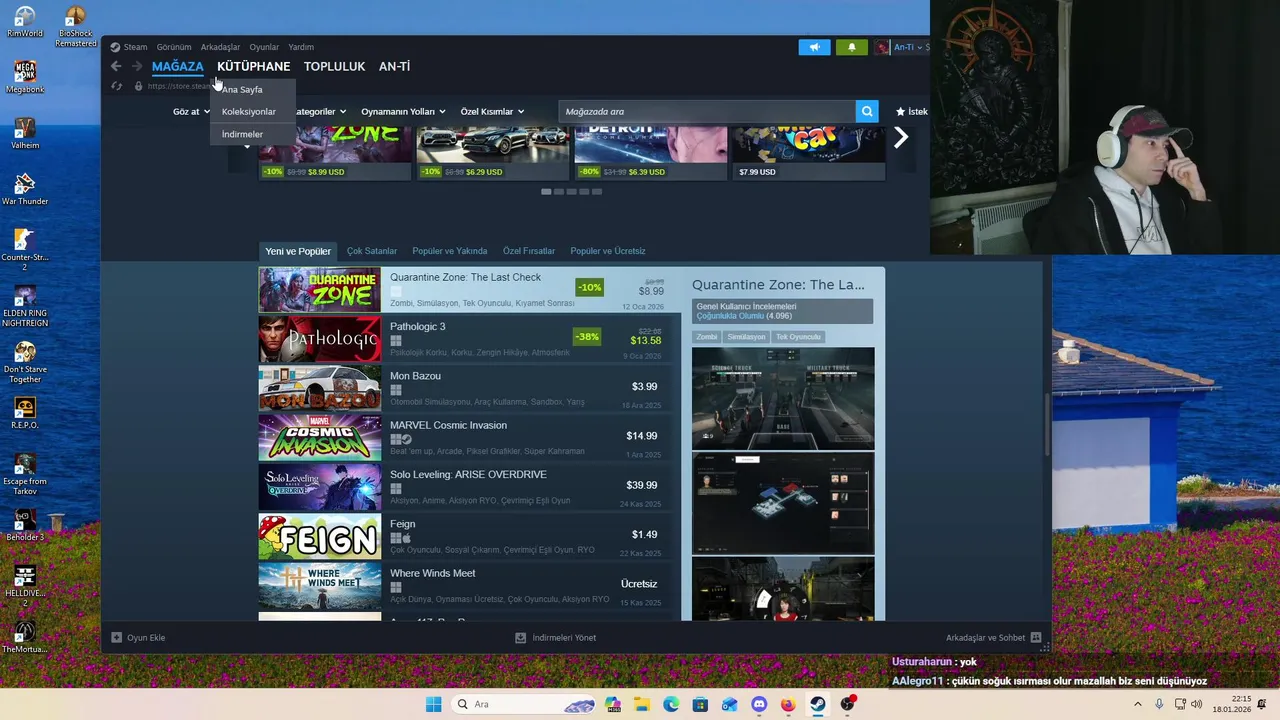The width and height of the screenshot is (1280, 720).
Task: Open Windows Start menu
Action: coord(433,704)
